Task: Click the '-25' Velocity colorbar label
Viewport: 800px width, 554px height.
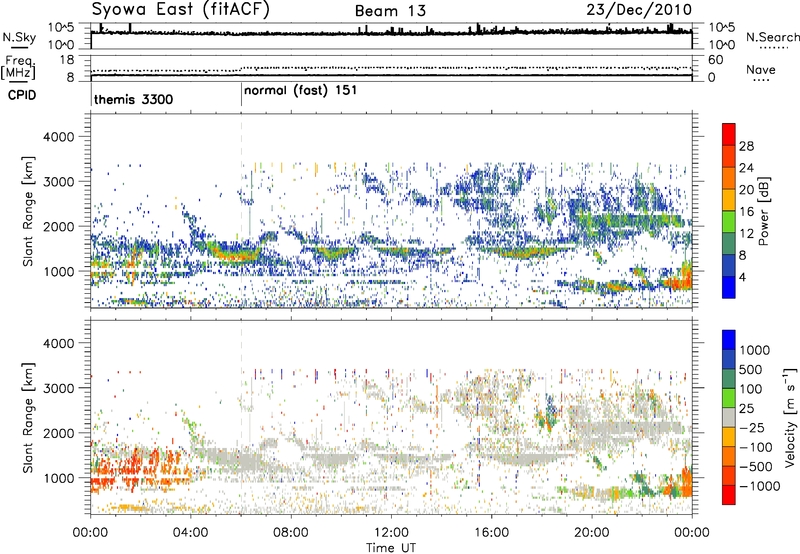Action: [x=752, y=427]
